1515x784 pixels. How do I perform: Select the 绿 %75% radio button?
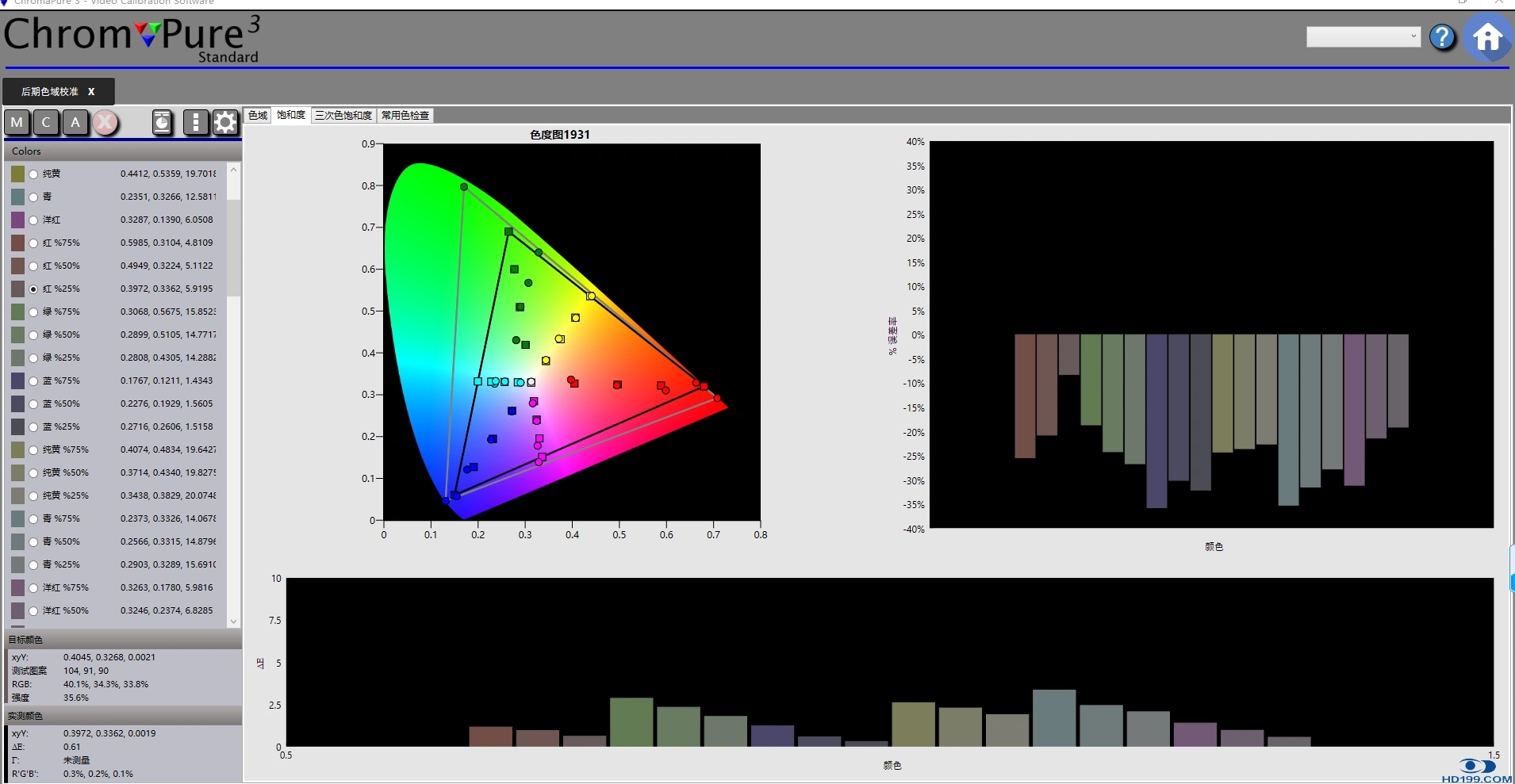[x=33, y=312]
